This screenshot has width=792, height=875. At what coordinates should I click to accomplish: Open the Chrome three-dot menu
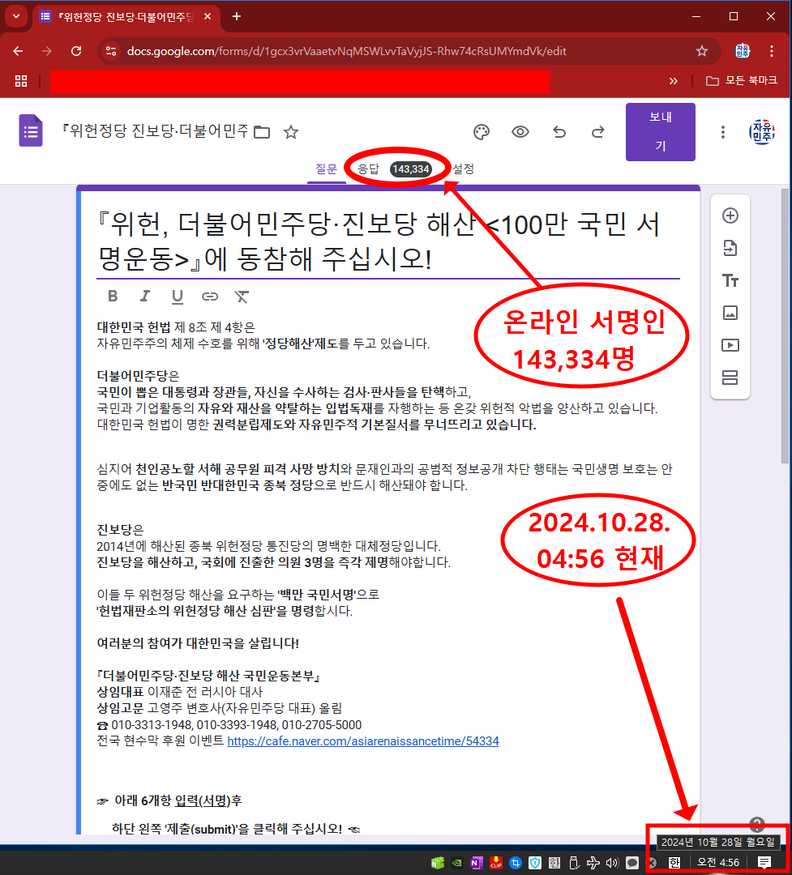click(771, 51)
